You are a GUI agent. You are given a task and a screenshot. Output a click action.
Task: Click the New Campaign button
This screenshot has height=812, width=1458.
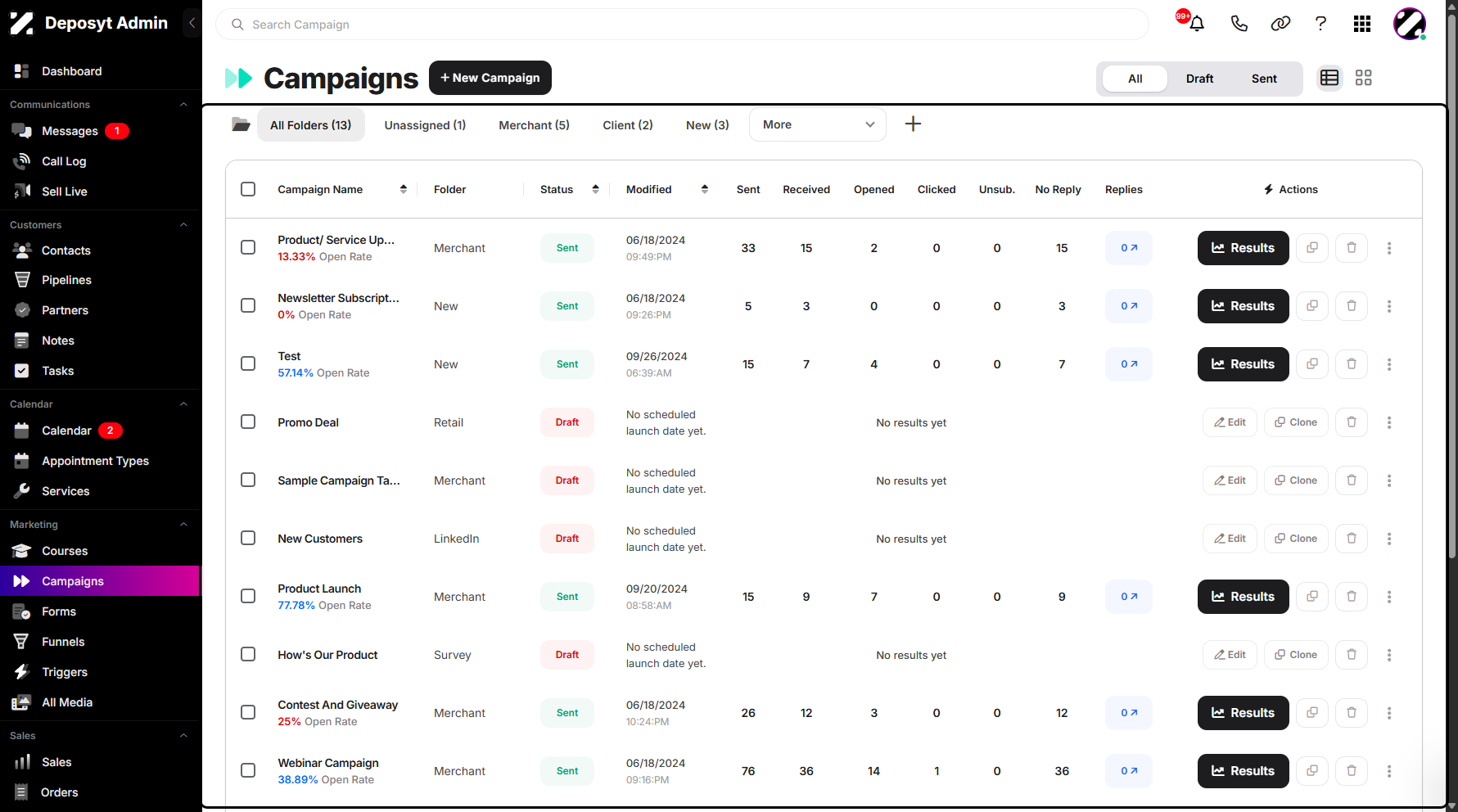(490, 78)
